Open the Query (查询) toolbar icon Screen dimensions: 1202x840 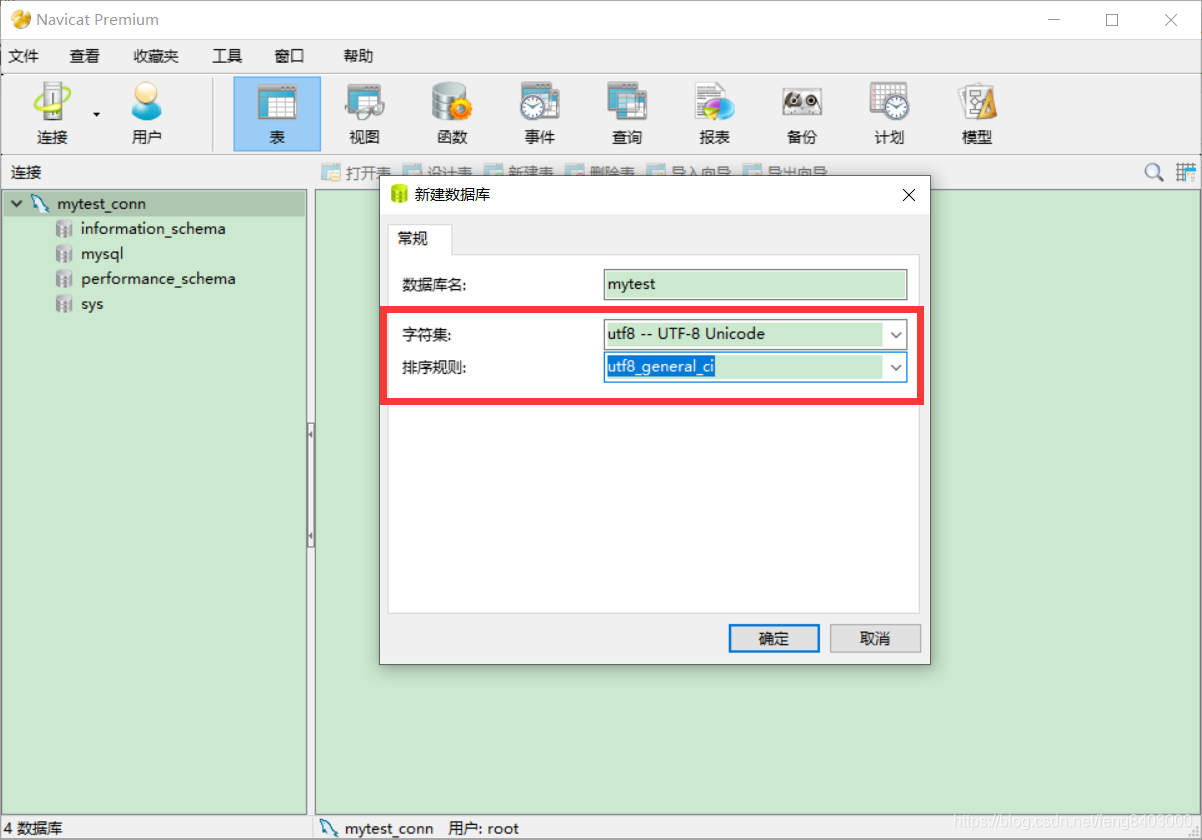click(x=627, y=114)
